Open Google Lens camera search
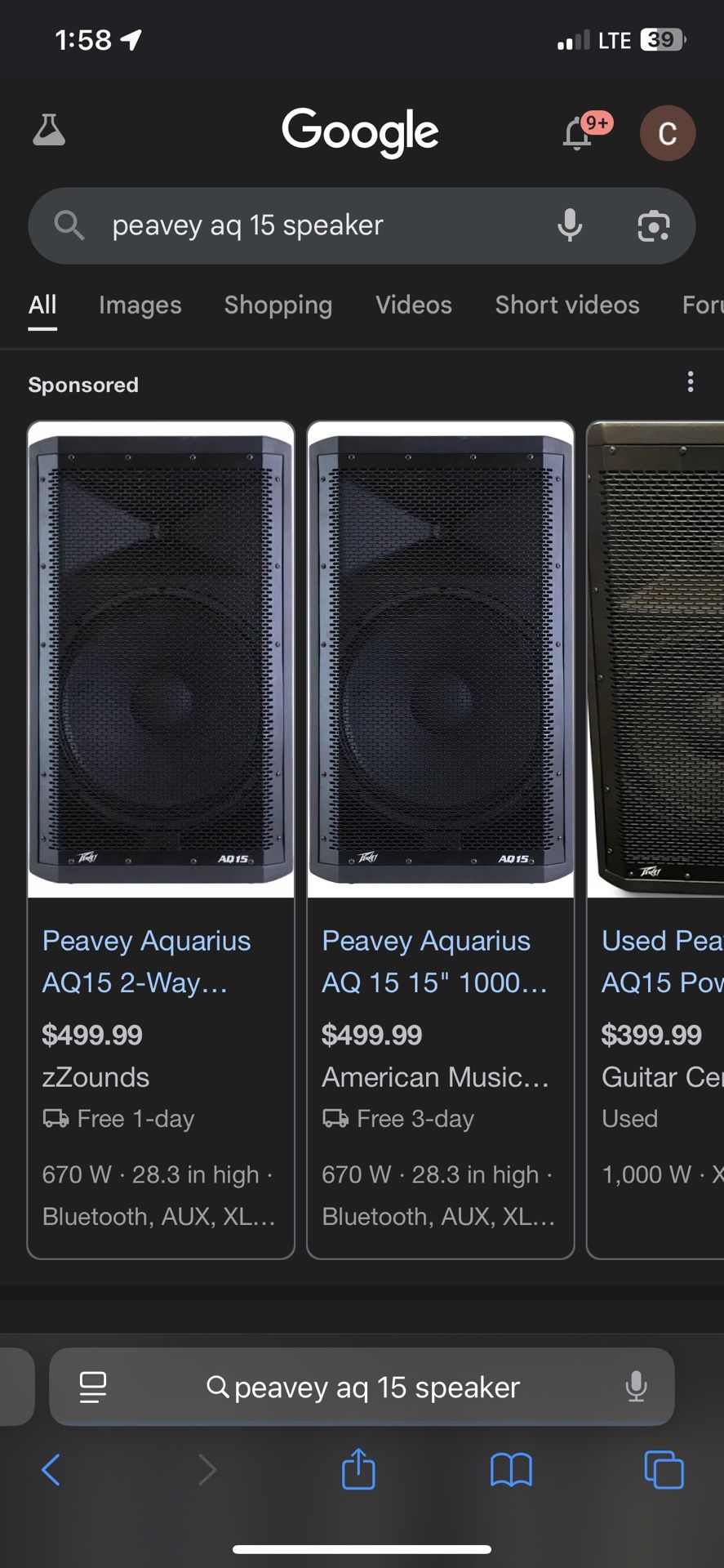This screenshot has height=1568, width=724. (653, 226)
